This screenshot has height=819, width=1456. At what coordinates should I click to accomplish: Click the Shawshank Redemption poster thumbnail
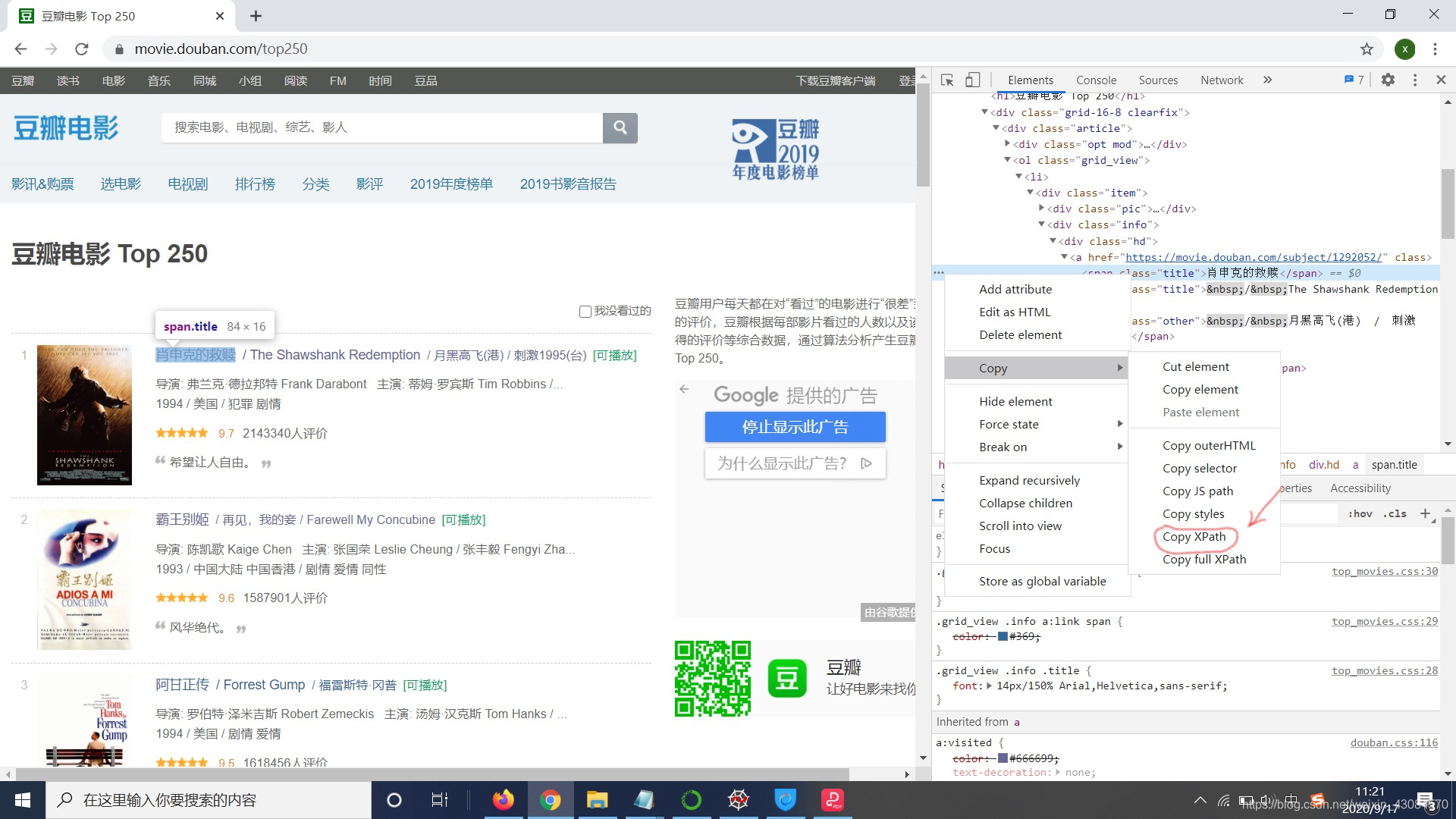(84, 415)
